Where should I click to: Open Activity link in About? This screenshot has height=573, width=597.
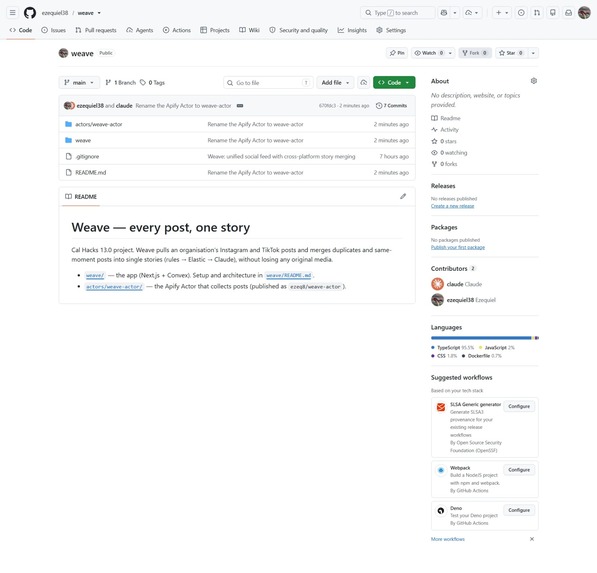(x=445, y=130)
